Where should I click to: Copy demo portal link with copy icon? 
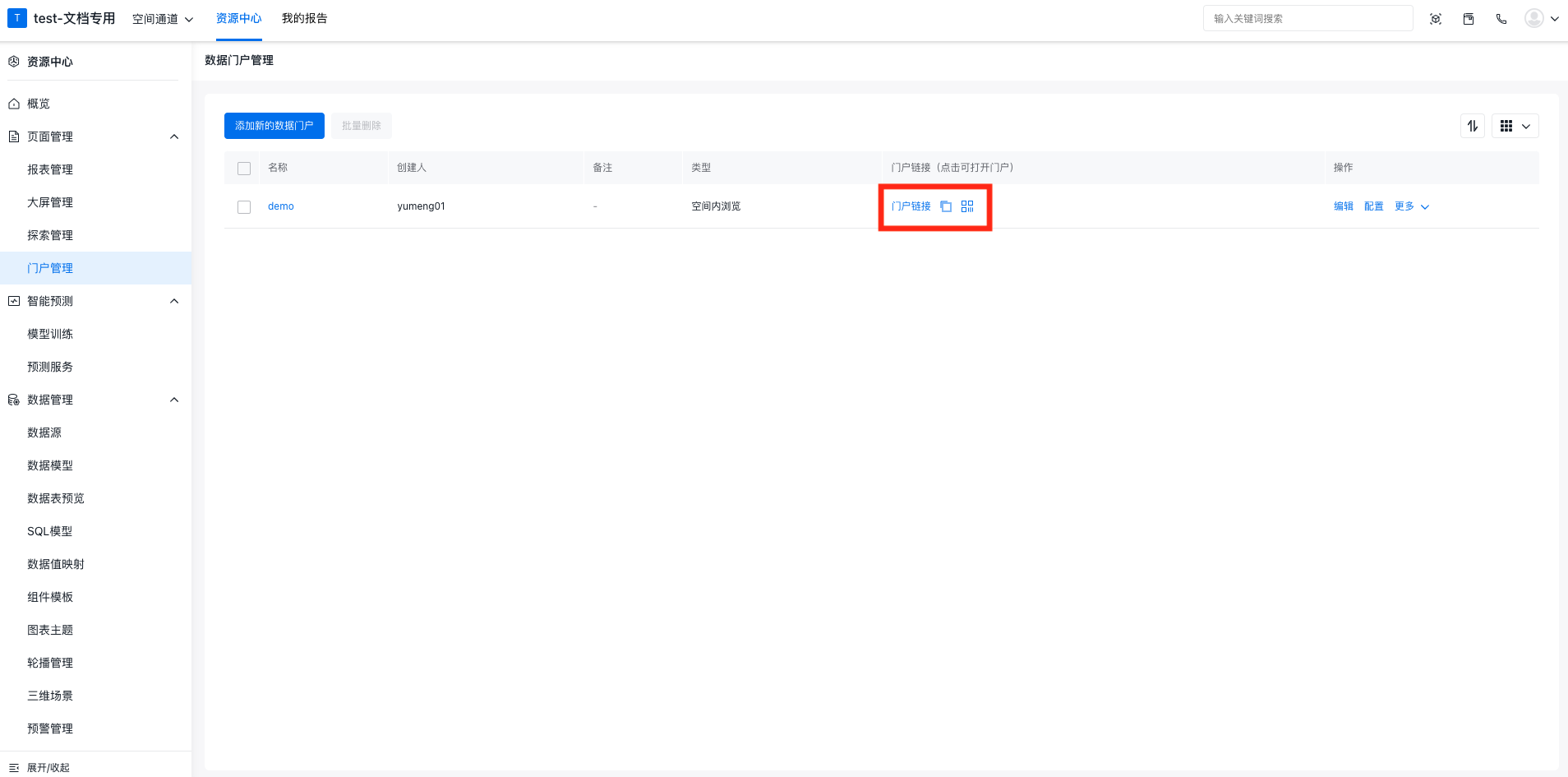coord(946,206)
